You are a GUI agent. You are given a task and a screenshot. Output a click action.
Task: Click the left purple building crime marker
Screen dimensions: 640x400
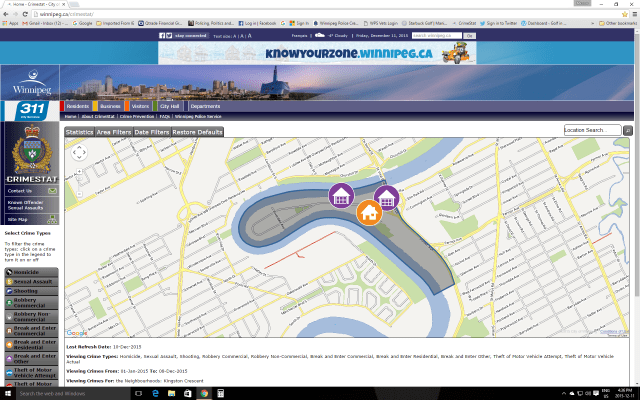click(x=342, y=197)
